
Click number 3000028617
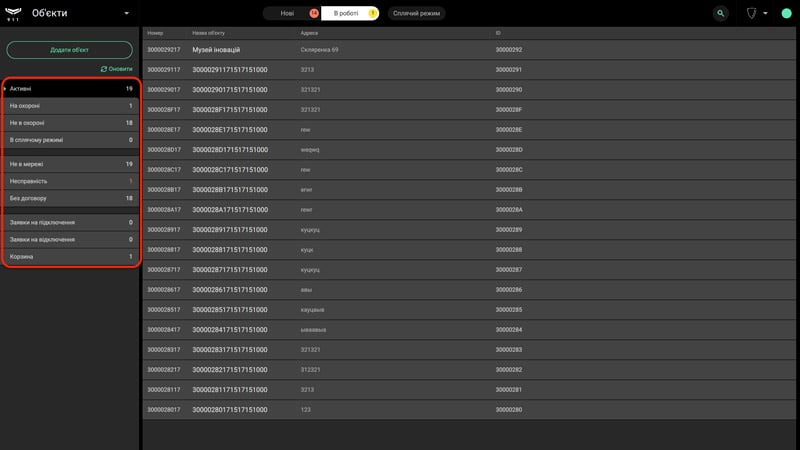click(x=164, y=290)
